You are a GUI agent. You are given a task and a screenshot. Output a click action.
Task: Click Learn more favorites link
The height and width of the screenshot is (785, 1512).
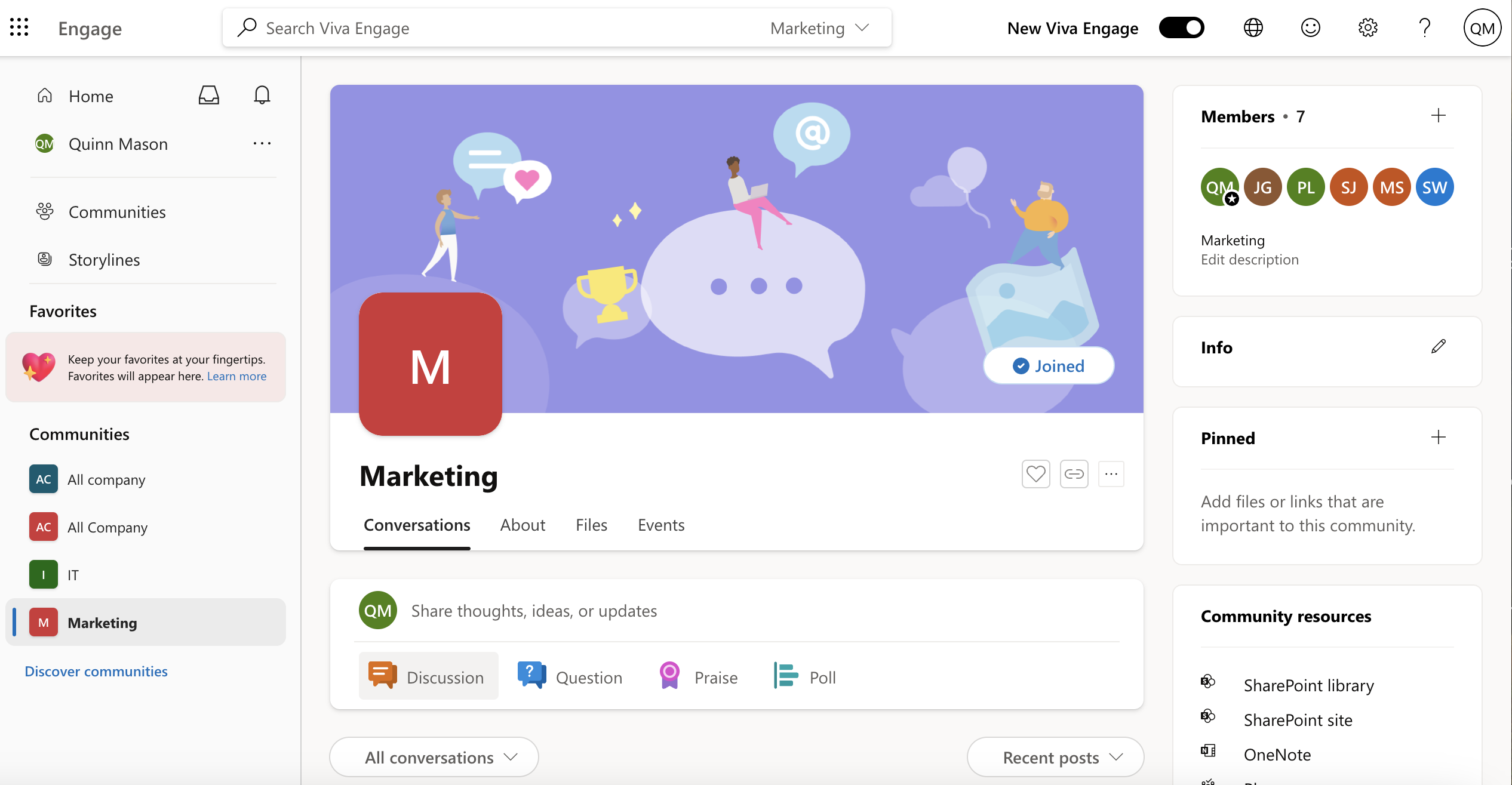[236, 377]
